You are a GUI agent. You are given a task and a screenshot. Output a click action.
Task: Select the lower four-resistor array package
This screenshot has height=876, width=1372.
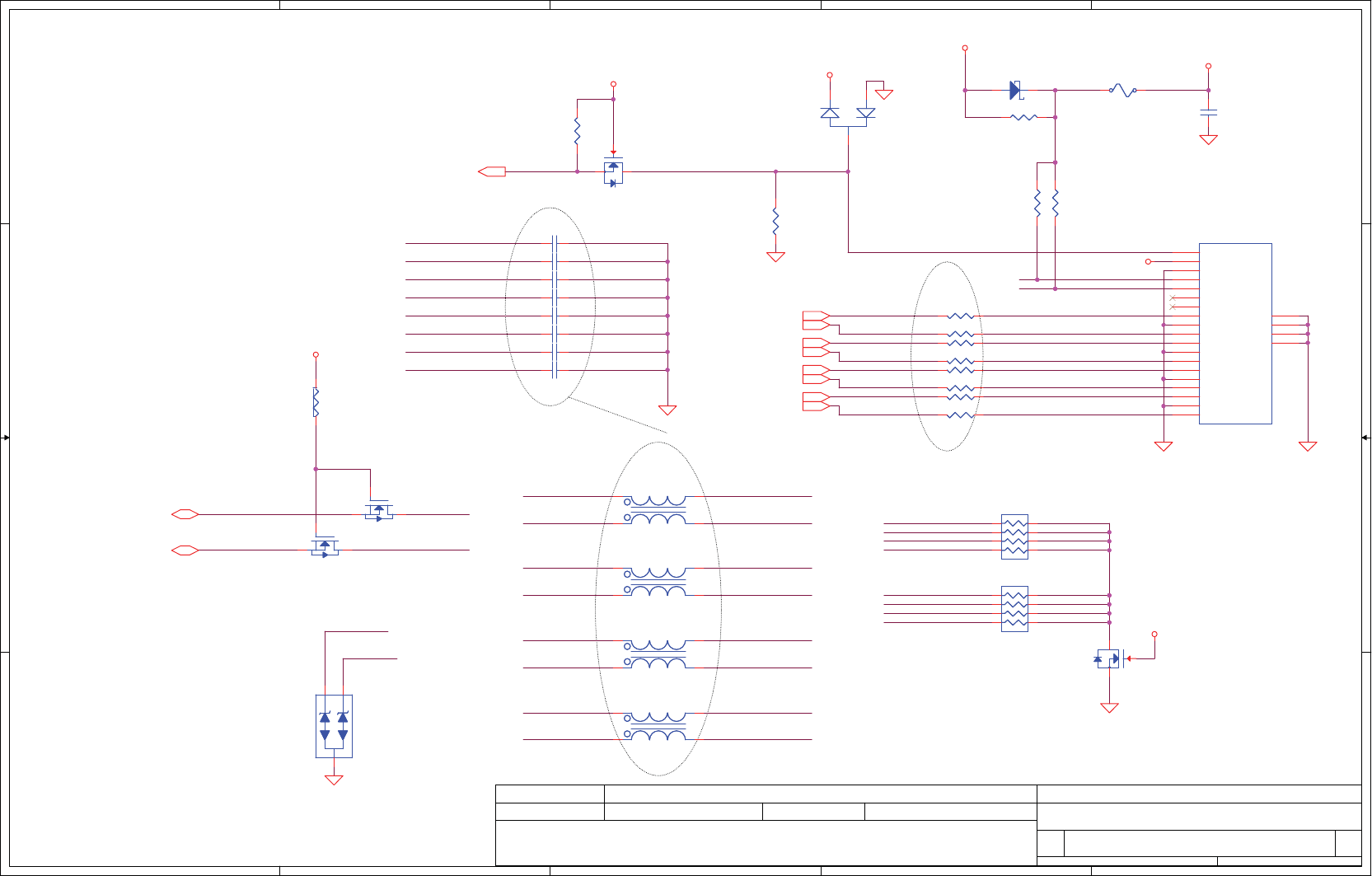(x=1015, y=609)
